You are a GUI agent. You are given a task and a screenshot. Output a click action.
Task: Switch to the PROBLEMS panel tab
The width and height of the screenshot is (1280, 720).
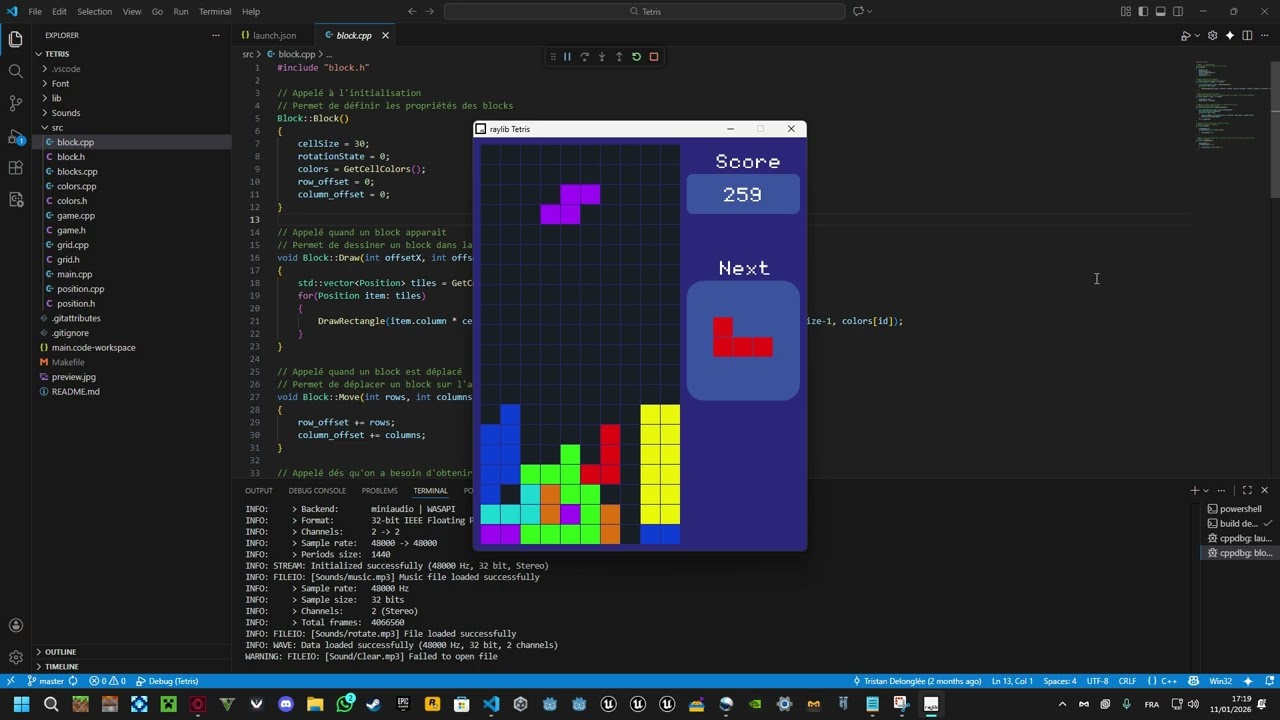[379, 490]
